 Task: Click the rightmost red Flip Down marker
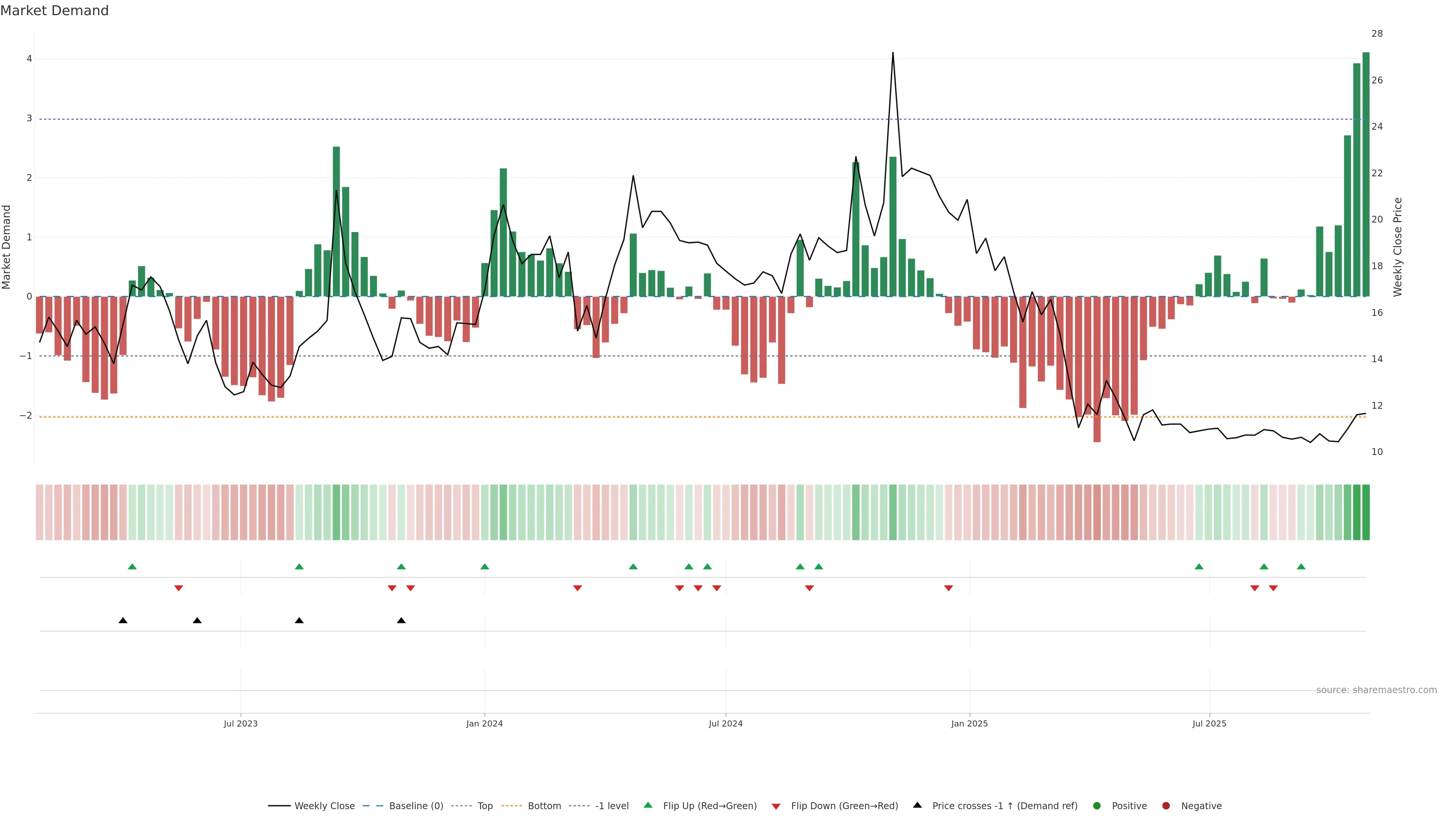1274,588
